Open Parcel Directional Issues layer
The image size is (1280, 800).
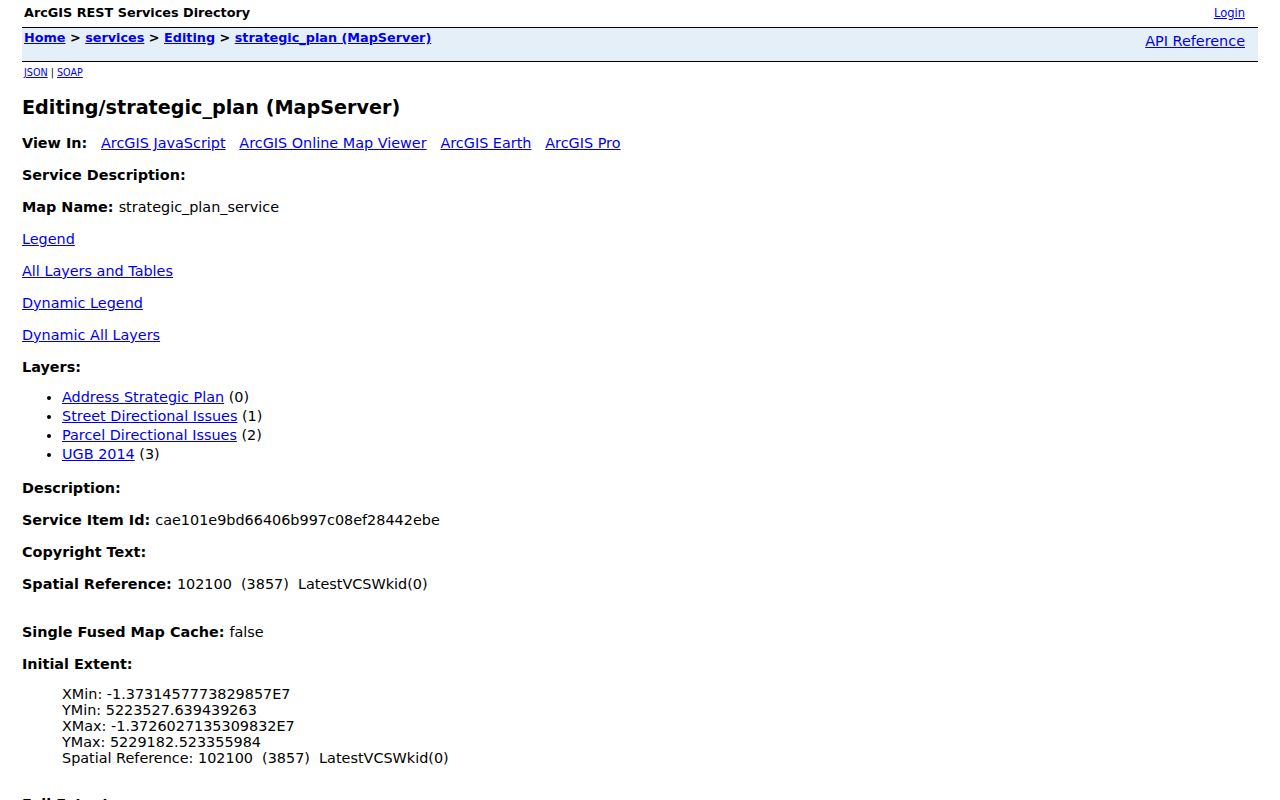tap(149, 435)
